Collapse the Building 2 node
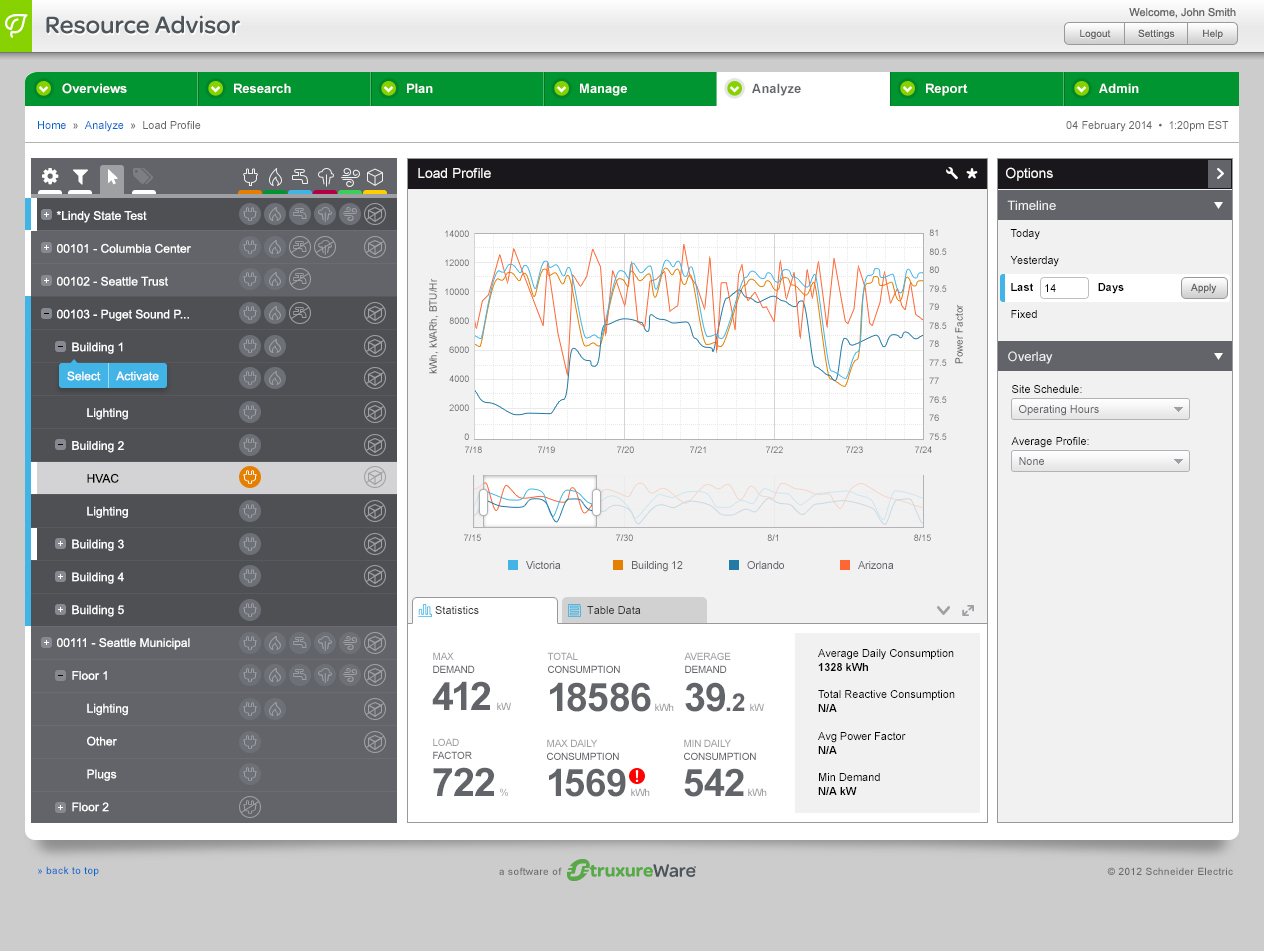Image resolution: width=1264 pixels, height=951 pixels. 61,445
